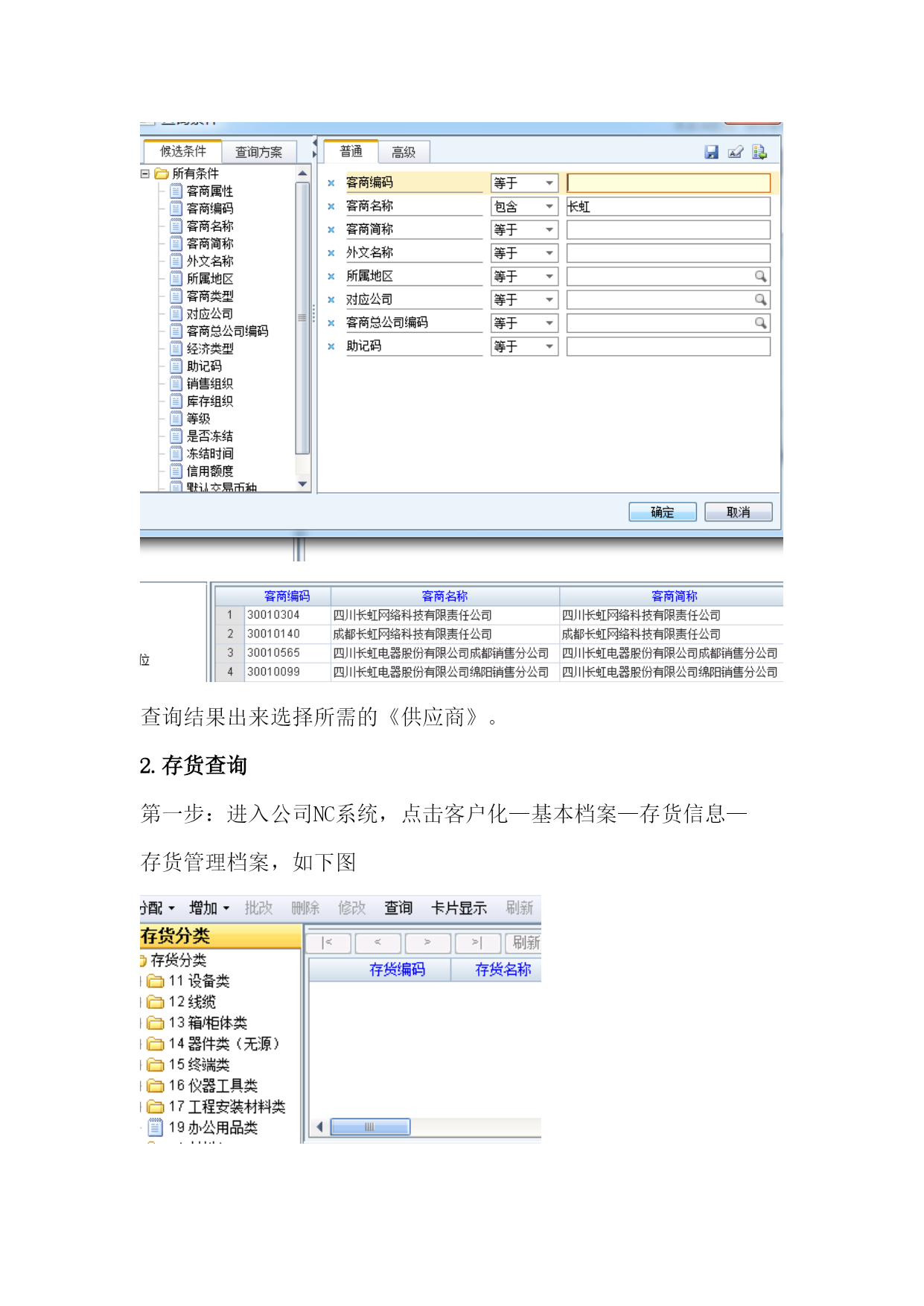Remove the 客商总公司编码 condition row
This screenshot has width=924, height=1306.
(x=331, y=323)
